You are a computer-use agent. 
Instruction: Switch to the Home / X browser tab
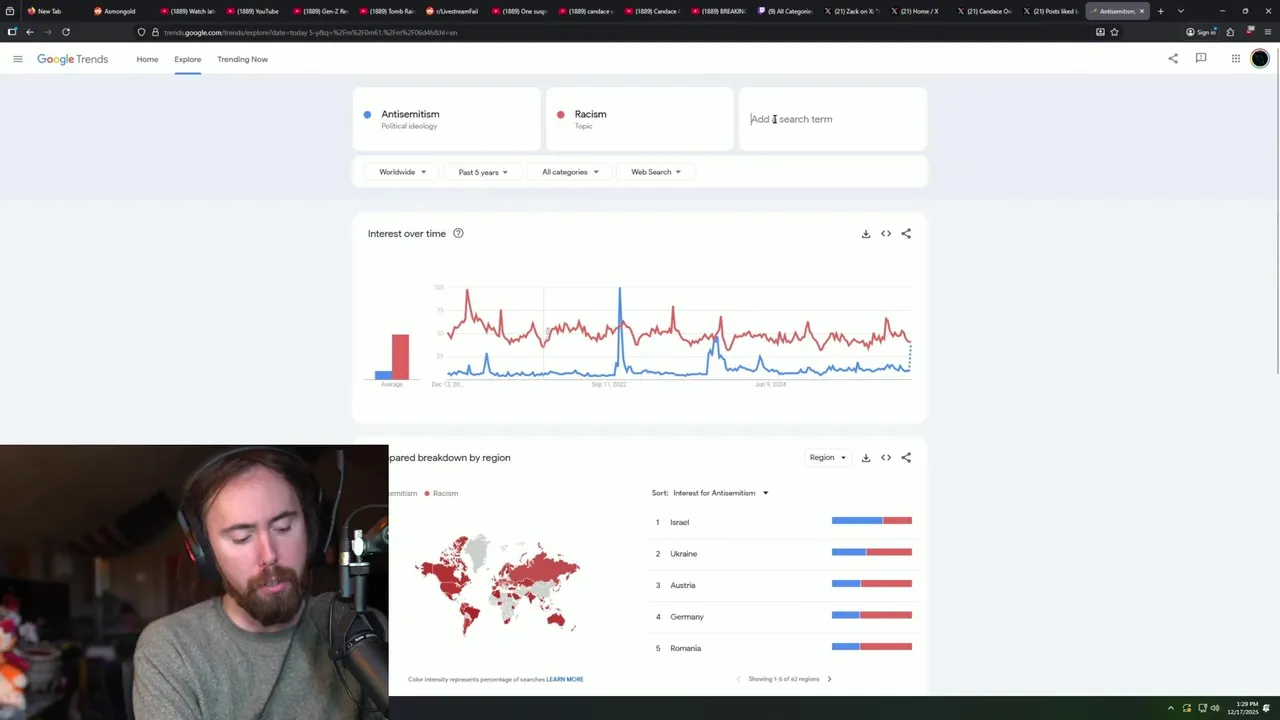(x=918, y=11)
